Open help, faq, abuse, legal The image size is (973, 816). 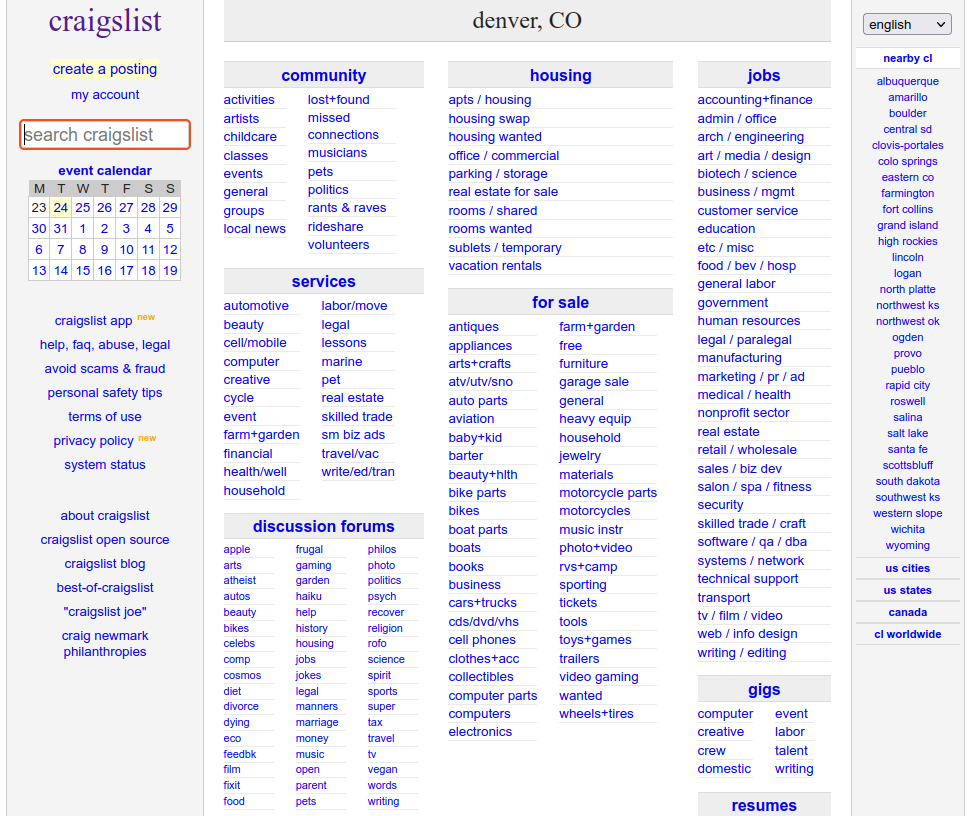[105, 344]
